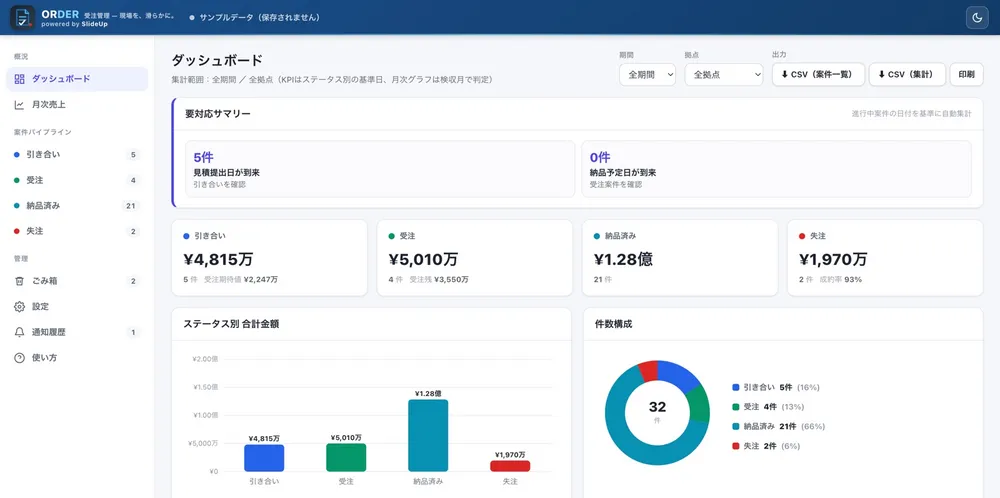The image size is (1000, 498).
Task: Click the 受注 ¥5,010万 KPI card
Action: 474,258
